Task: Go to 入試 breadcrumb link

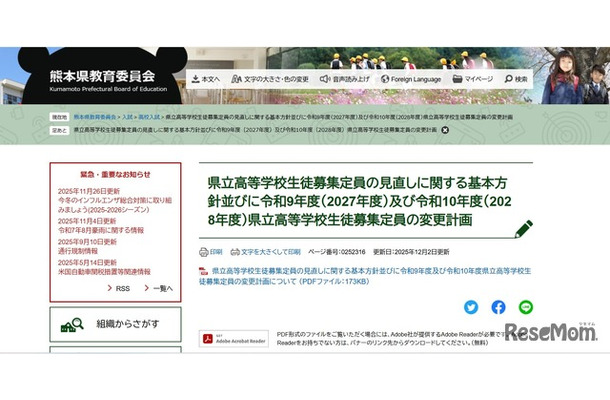Action: tap(127, 117)
